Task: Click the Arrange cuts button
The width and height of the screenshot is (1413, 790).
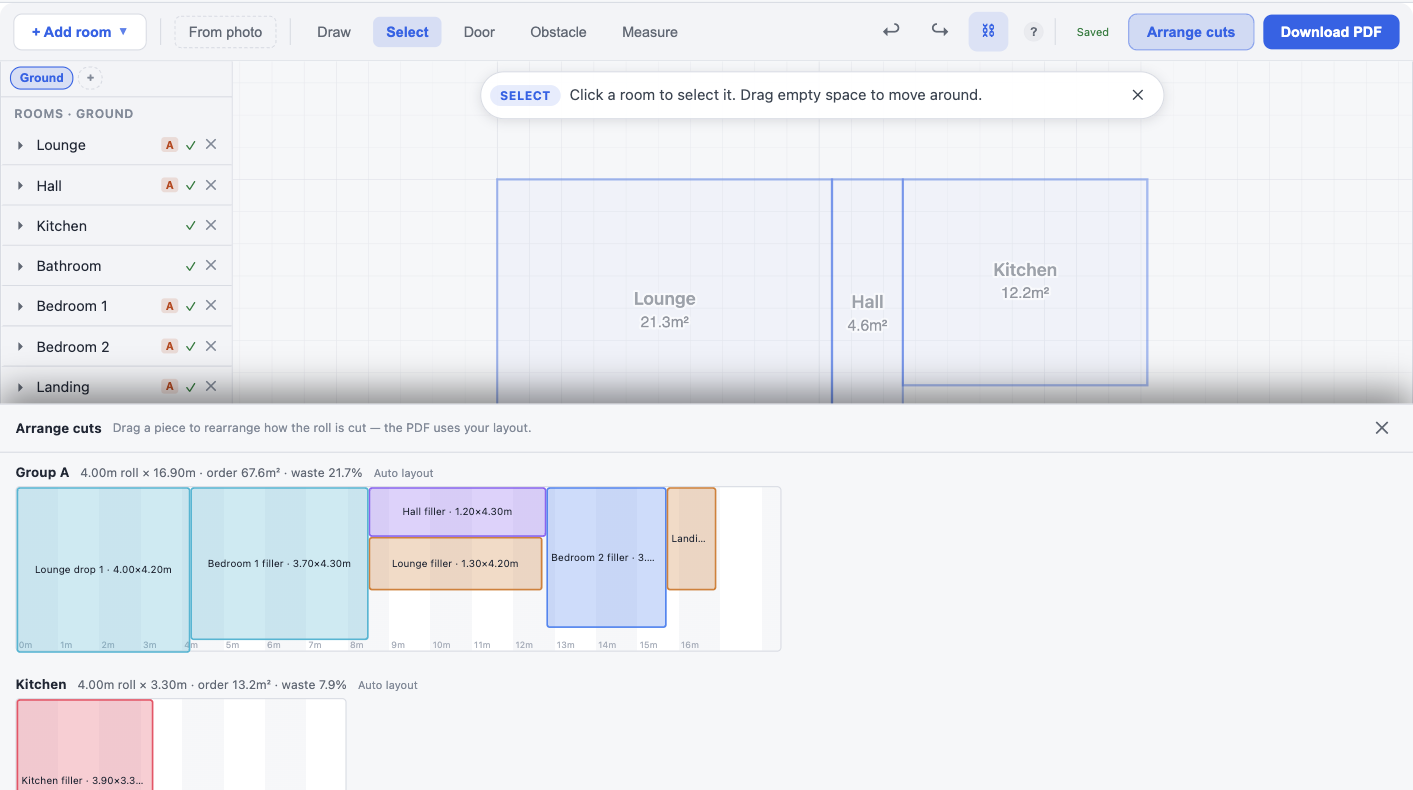Action: 1191,32
